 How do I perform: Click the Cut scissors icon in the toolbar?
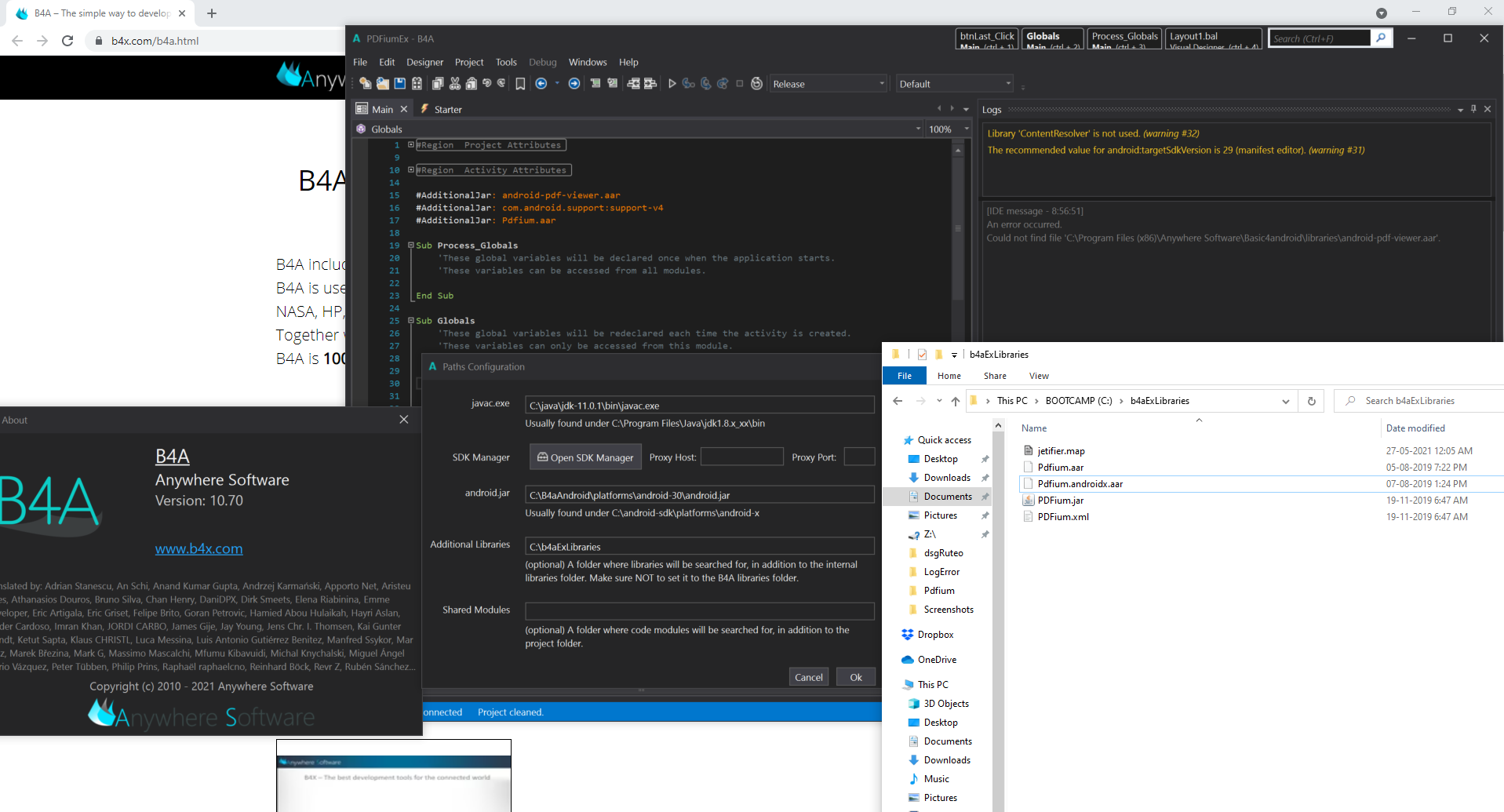454,84
